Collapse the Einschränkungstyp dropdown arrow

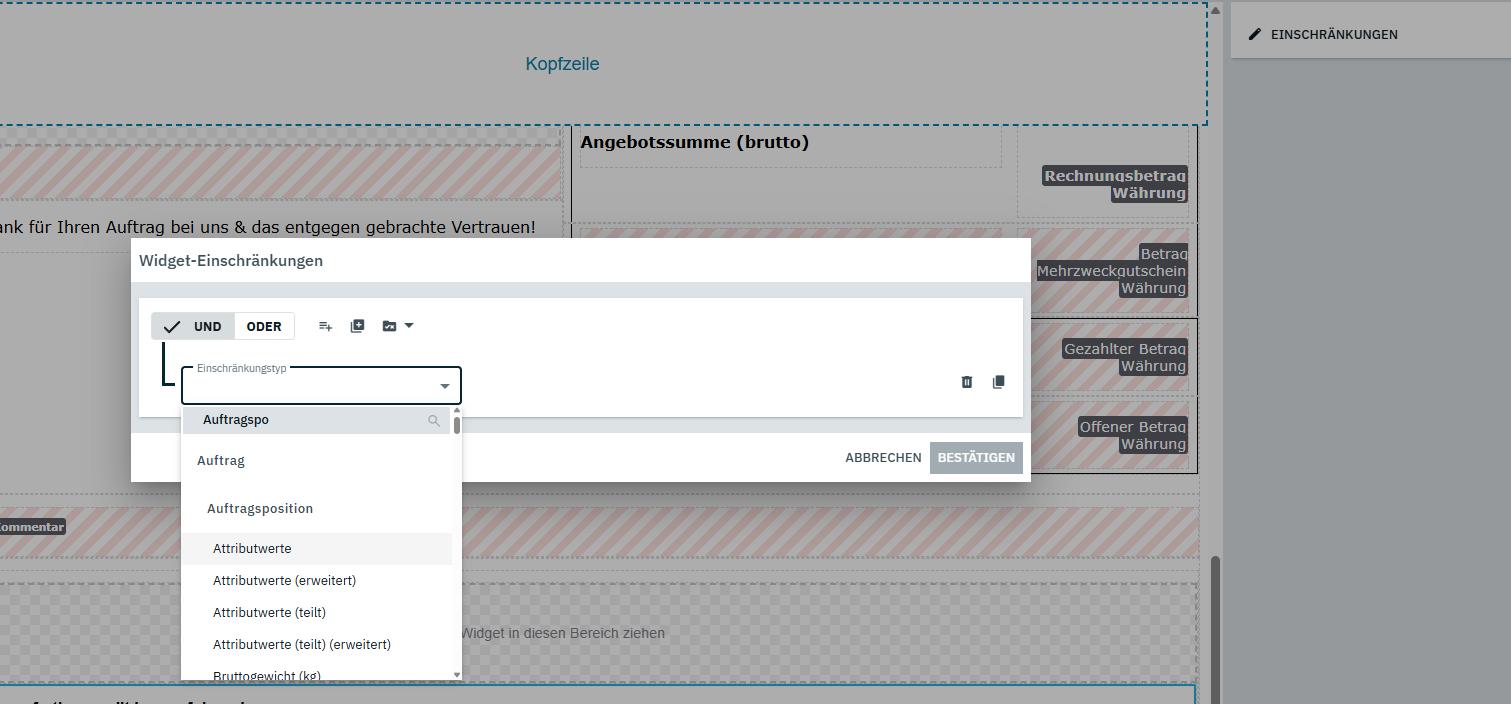444,387
